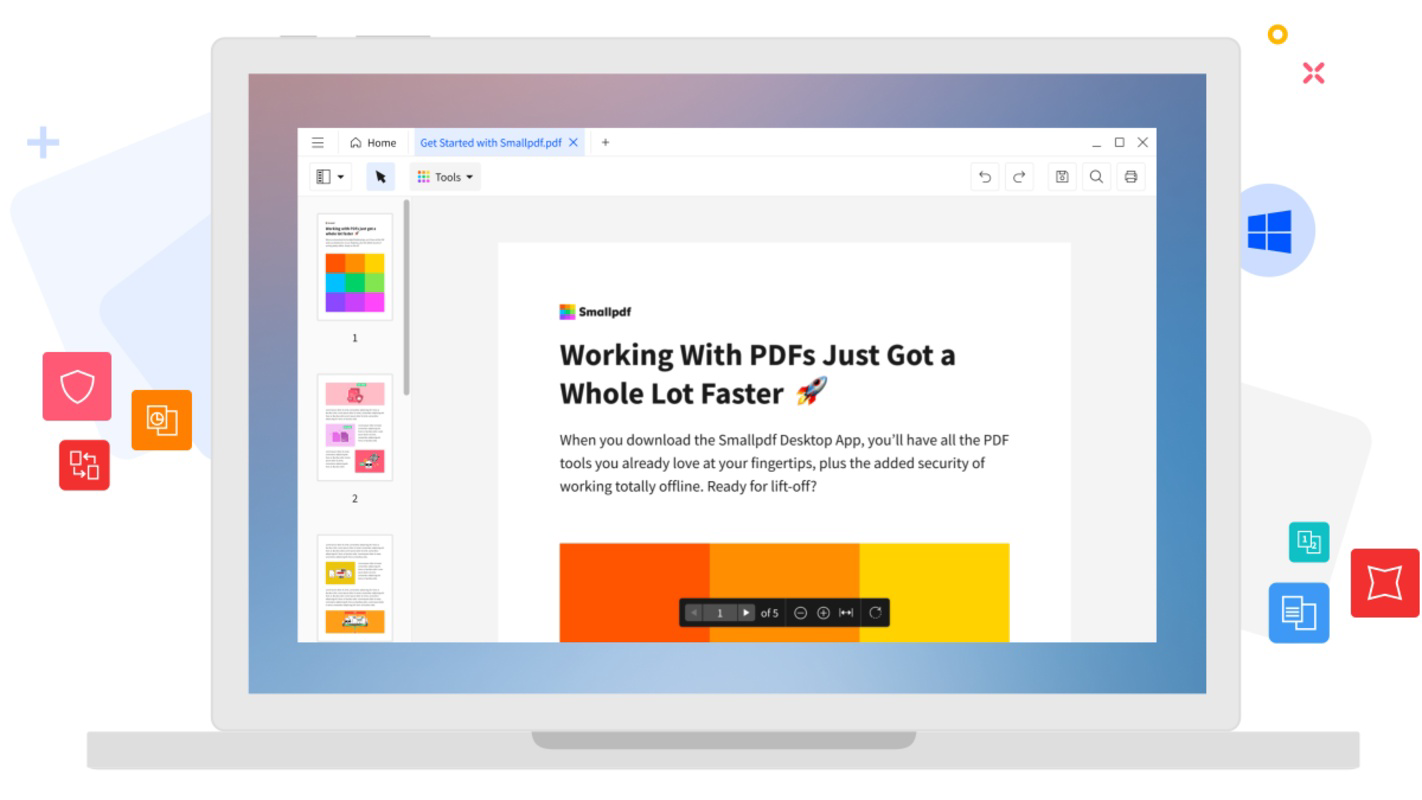
Task: Select page 2 thumbnail in the sidebar
Action: 355,427
